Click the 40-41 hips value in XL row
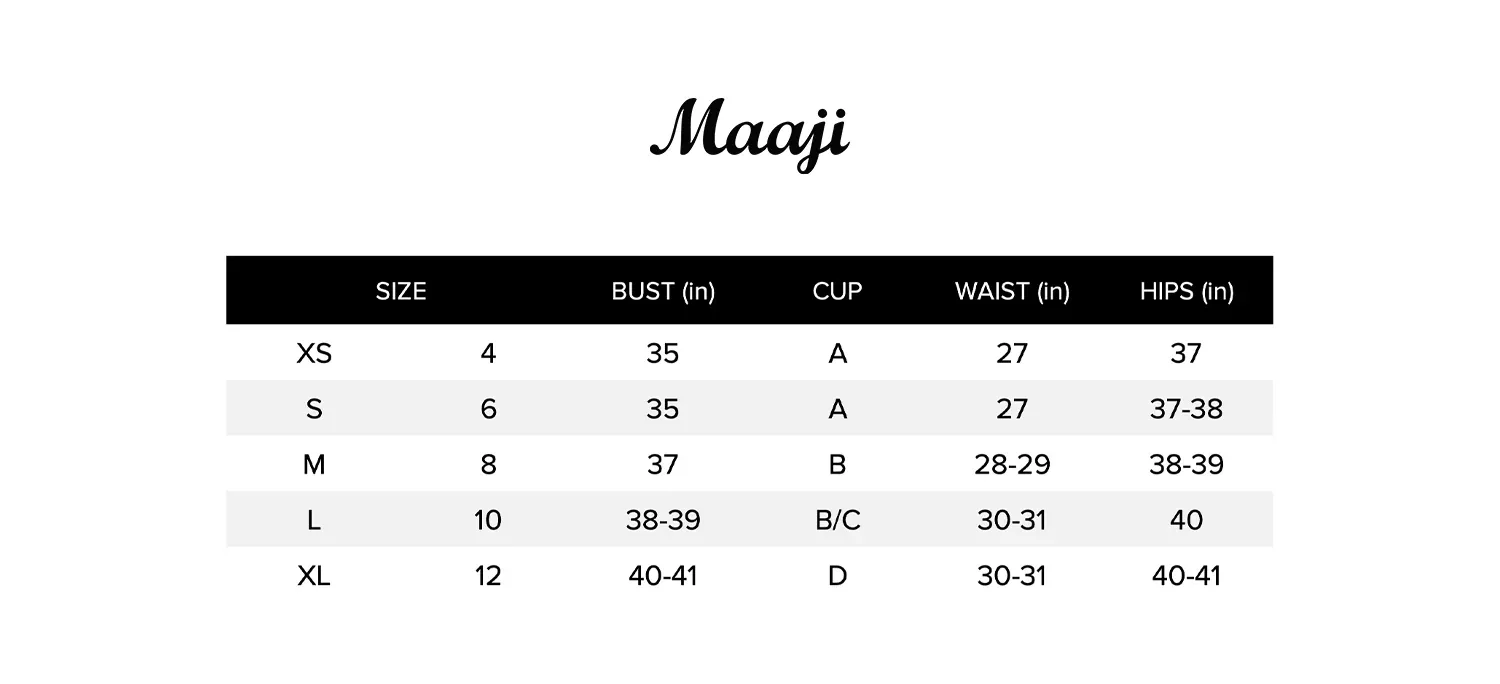Screen dimensions: 1500x684 tap(1186, 576)
